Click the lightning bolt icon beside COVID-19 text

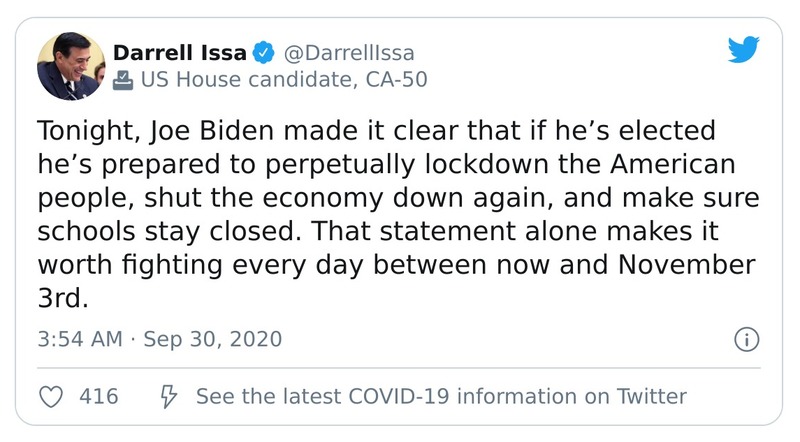coord(168,397)
